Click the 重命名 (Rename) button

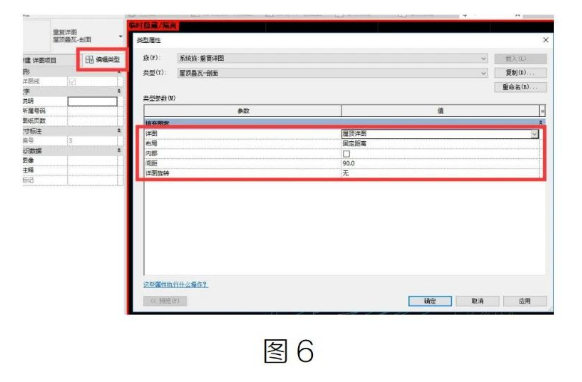(x=520, y=87)
